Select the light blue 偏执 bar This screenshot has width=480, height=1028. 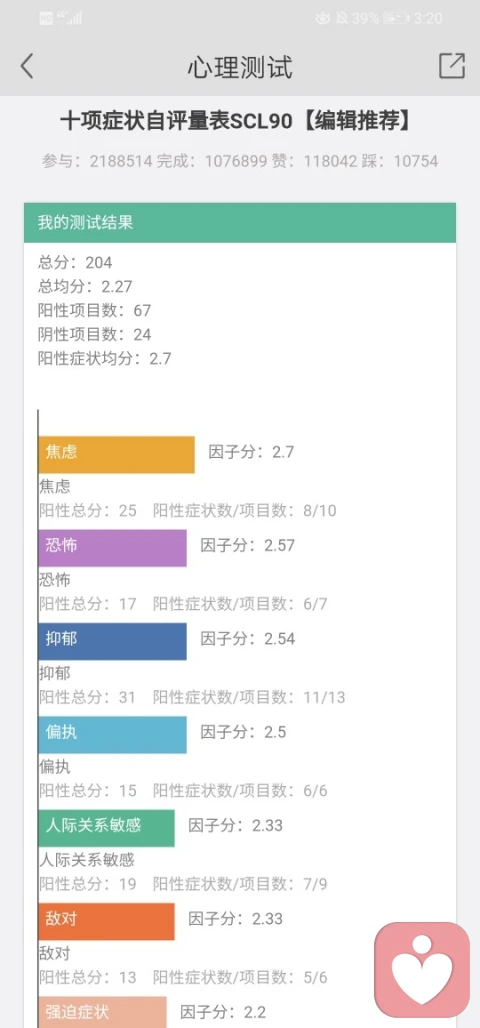[x=112, y=734]
